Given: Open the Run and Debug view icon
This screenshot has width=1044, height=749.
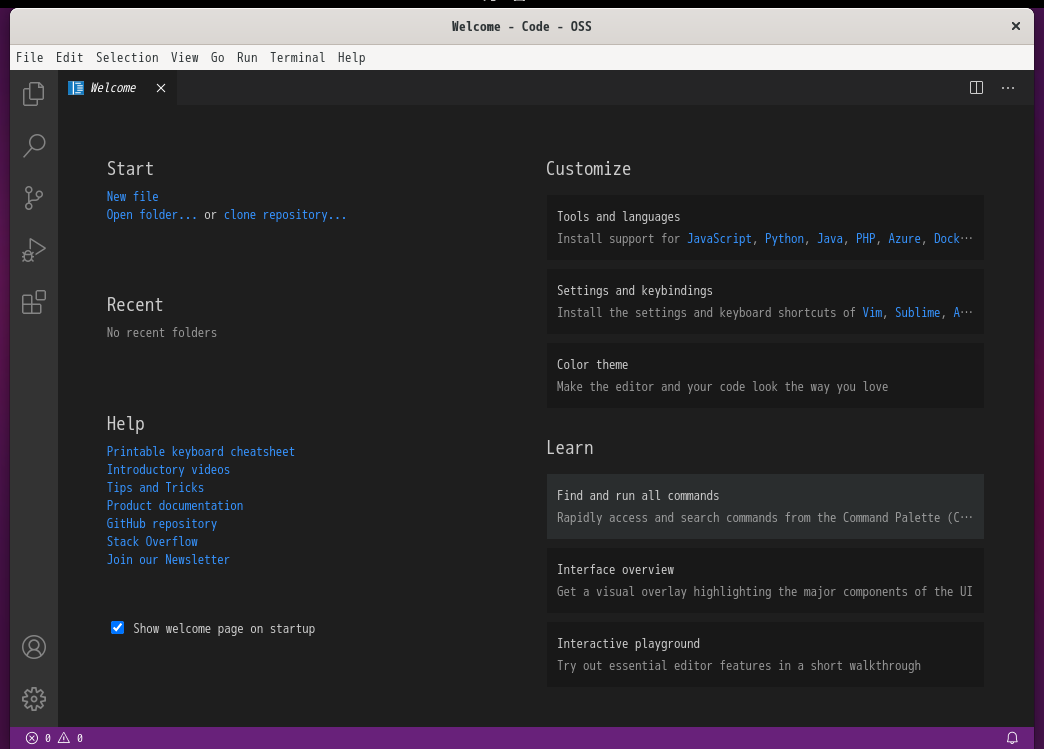Looking at the screenshot, I should coord(34,250).
